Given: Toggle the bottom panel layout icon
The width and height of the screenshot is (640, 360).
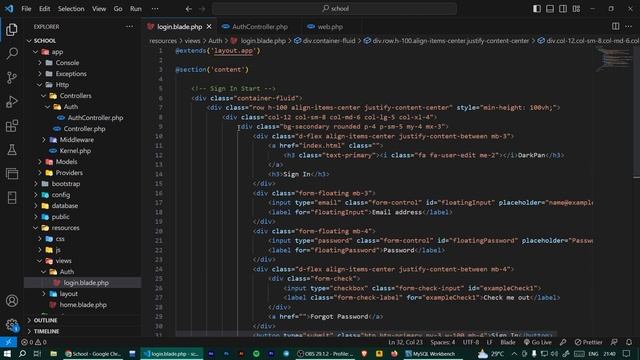Looking at the screenshot, I should pos(550,9).
